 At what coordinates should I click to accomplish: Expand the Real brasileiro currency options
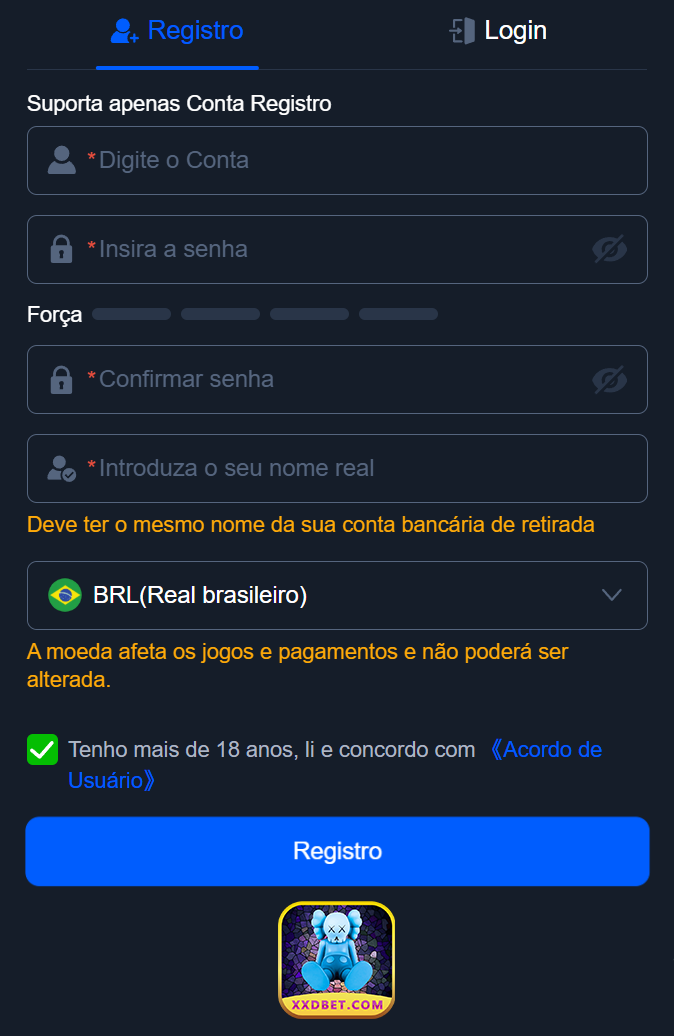click(337, 594)
